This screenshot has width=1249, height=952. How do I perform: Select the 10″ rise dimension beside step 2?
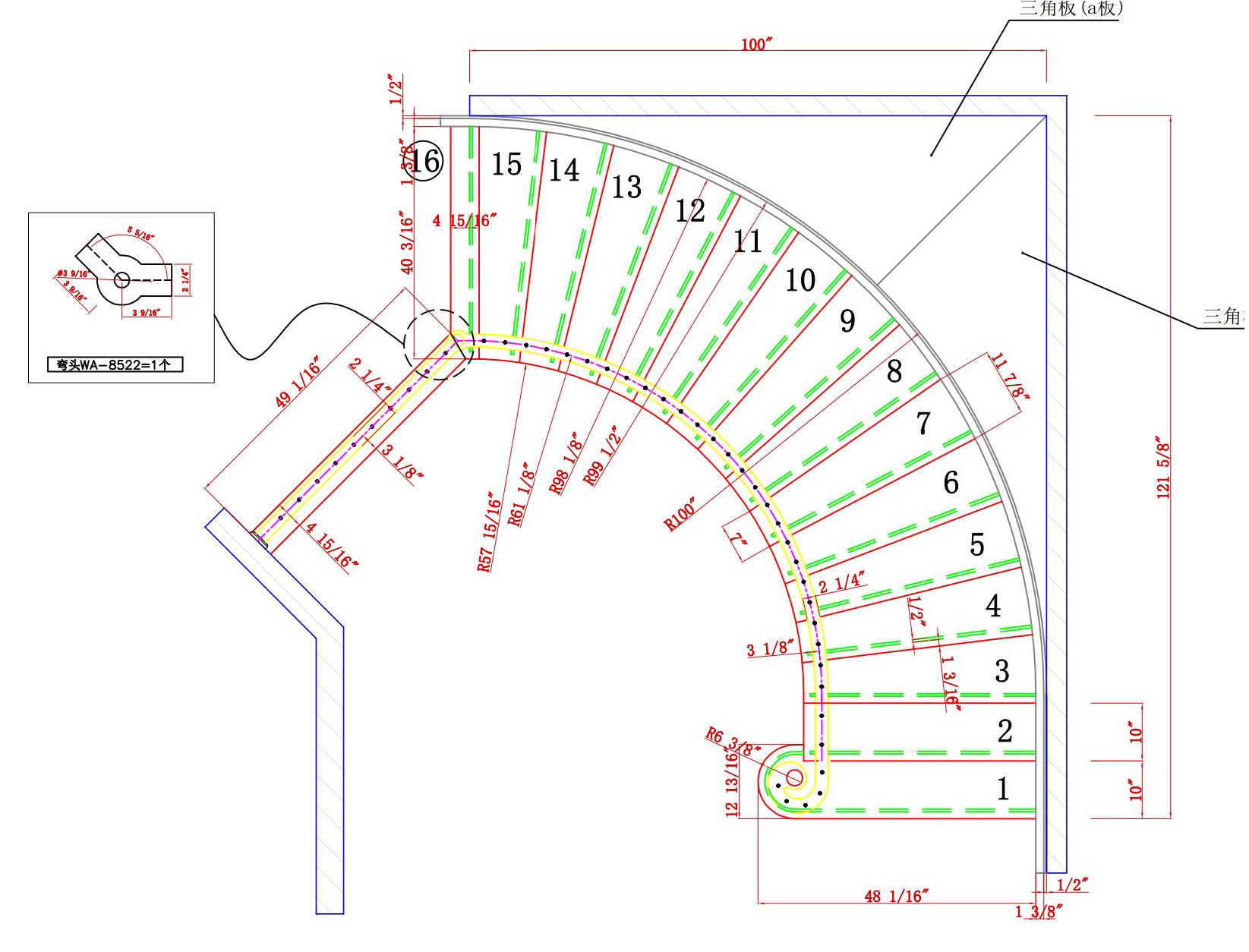[1135, 732]
